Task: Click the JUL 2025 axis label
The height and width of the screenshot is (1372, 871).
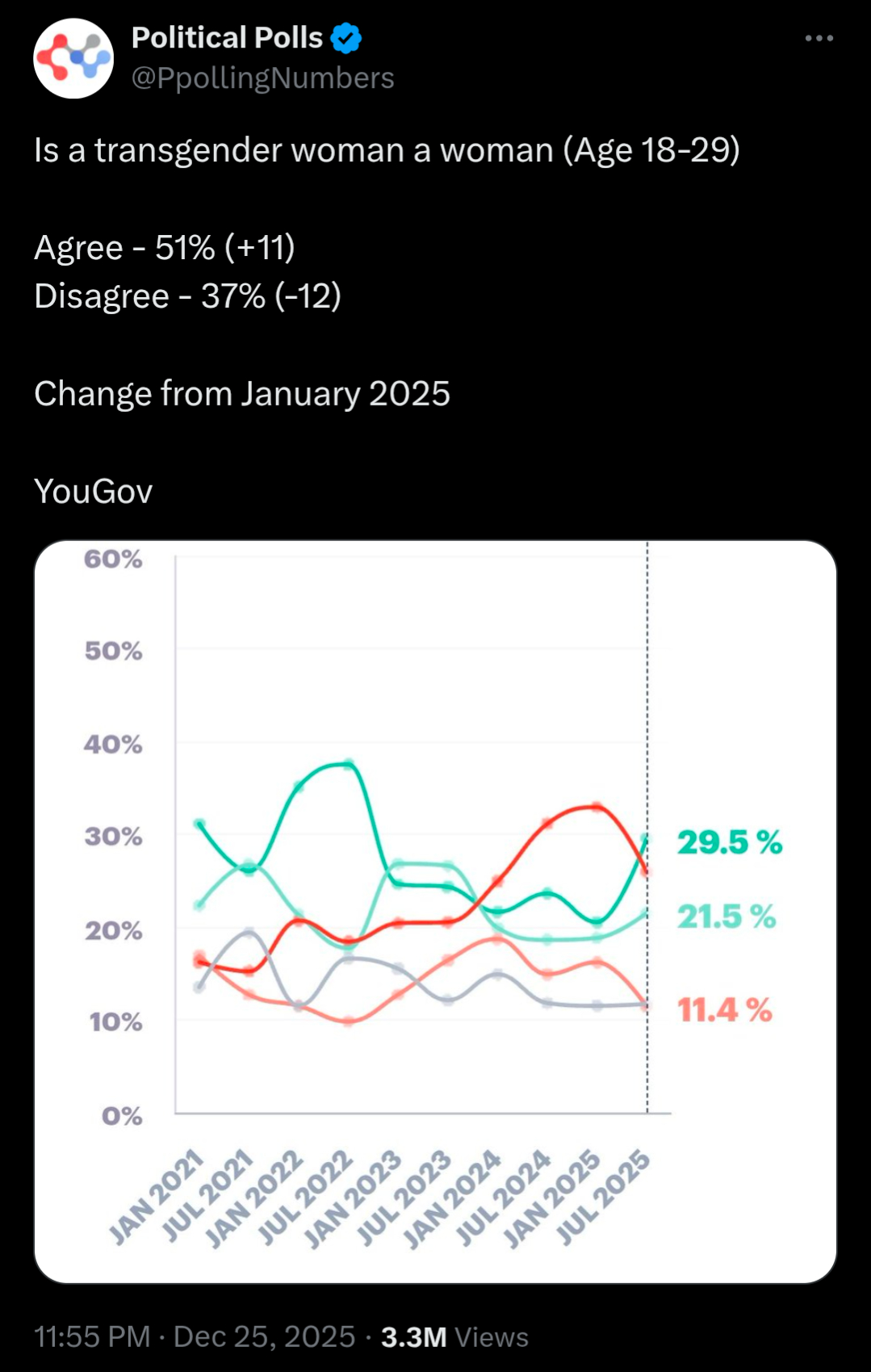Action: 604,1198
